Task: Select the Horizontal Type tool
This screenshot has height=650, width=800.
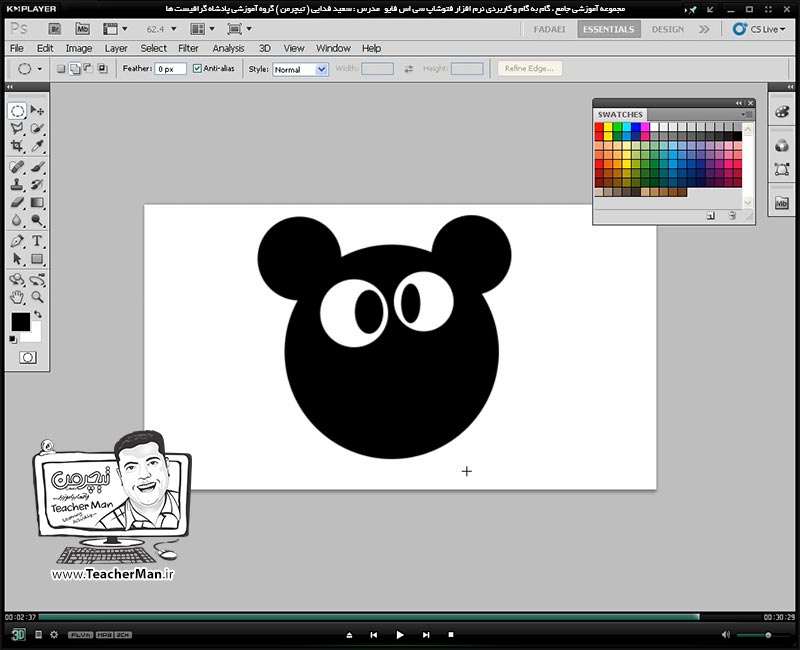Action: tap(37, 241)
